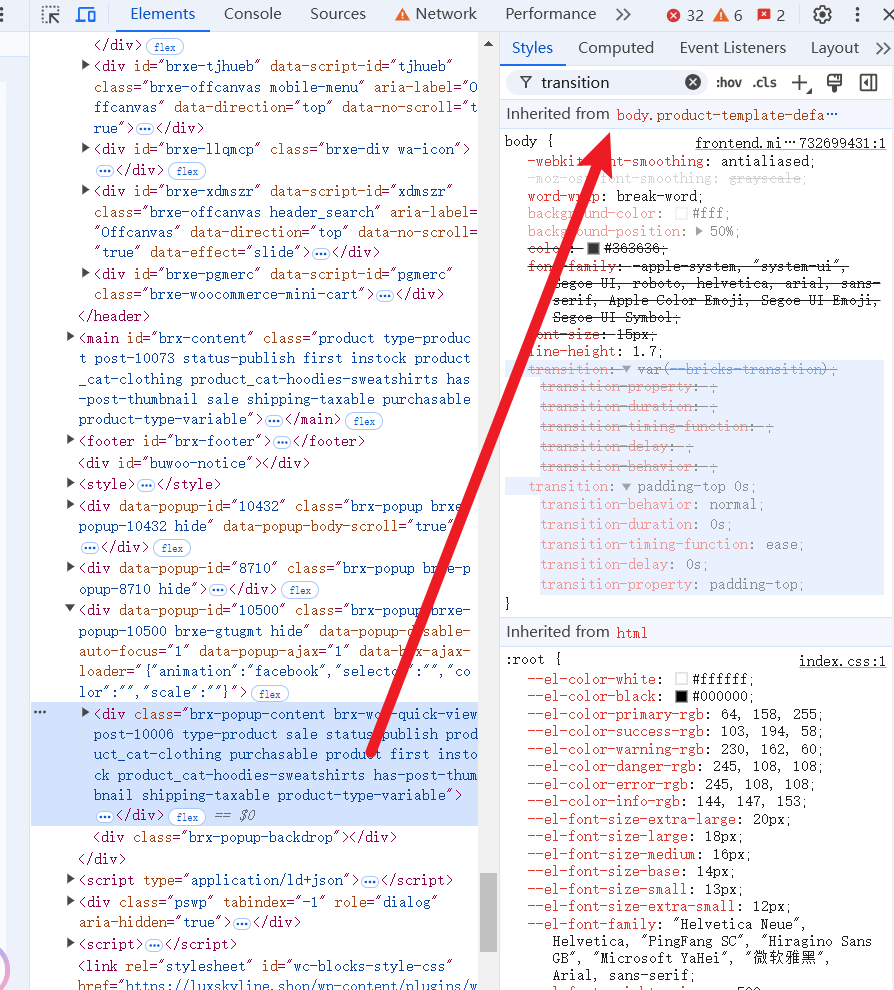Image resolution: width=894 pixels, height=990 pixels.
Task: Add a new style rule
Action: click(801, 83)
